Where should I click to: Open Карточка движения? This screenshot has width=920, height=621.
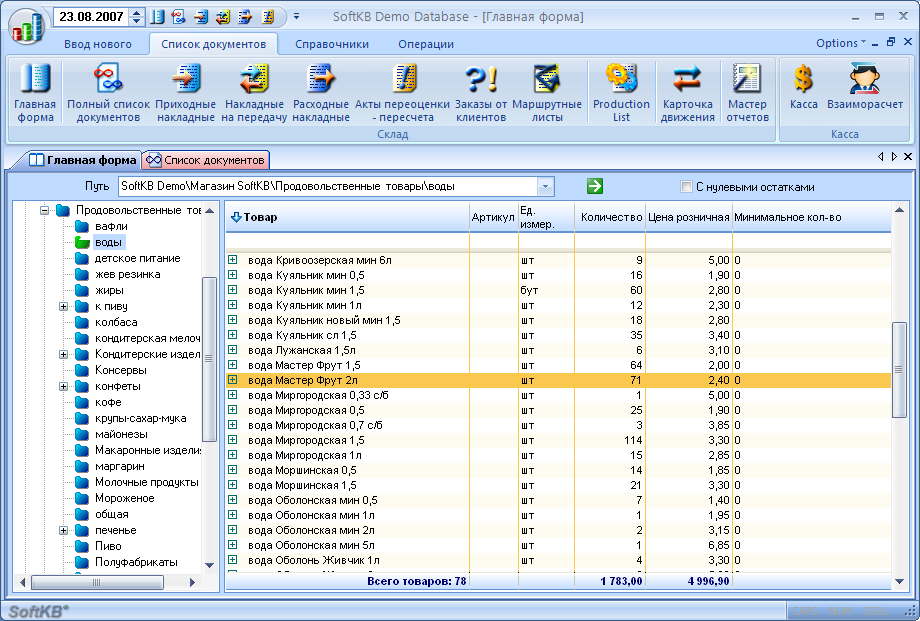pyautogui.click(x=687, y=93)
